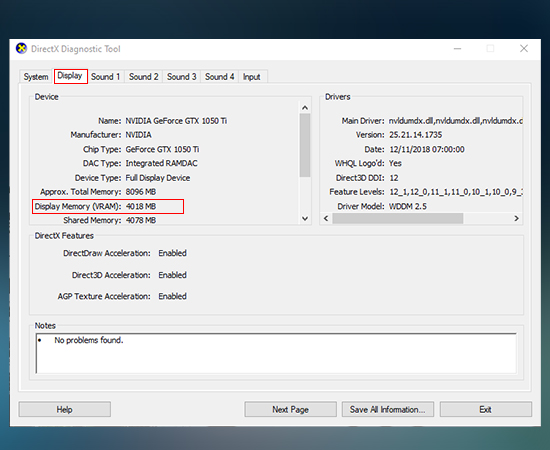Image resolution: width=550 pixels, height=450 pixels.
Task: Click the Exit button
Action: click(486, 409)
